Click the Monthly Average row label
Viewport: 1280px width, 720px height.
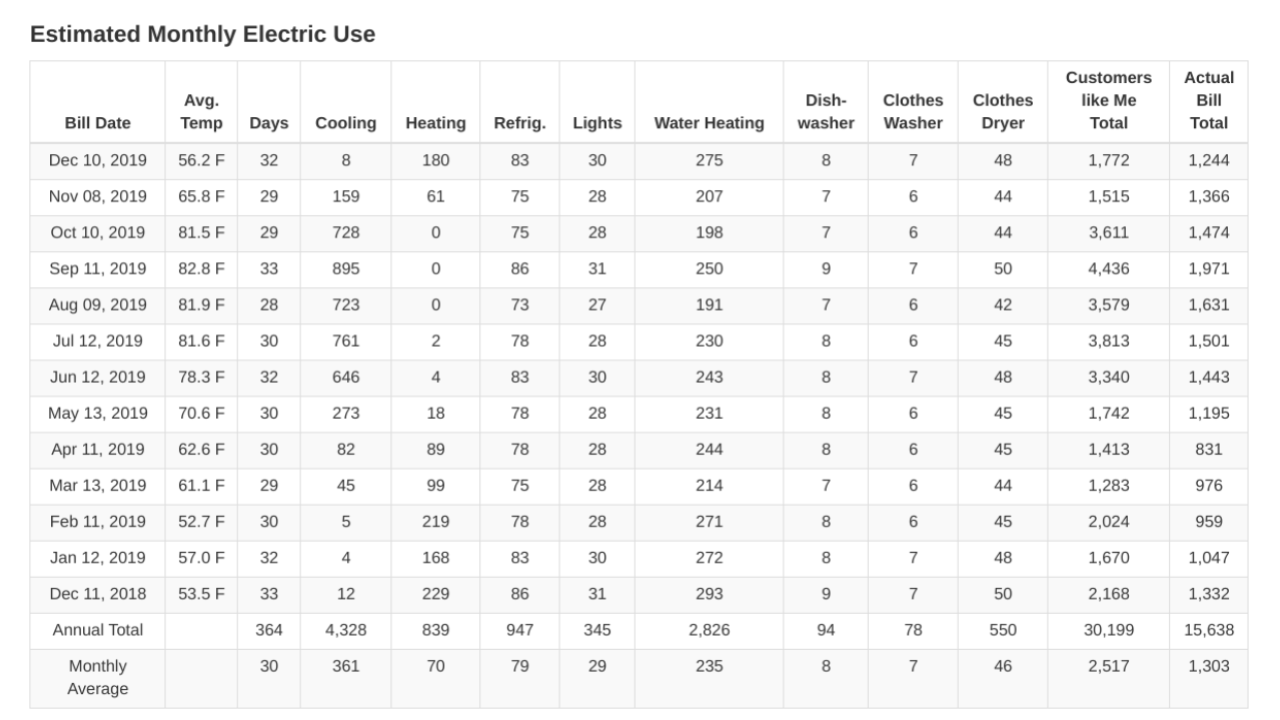pos(98,677)
